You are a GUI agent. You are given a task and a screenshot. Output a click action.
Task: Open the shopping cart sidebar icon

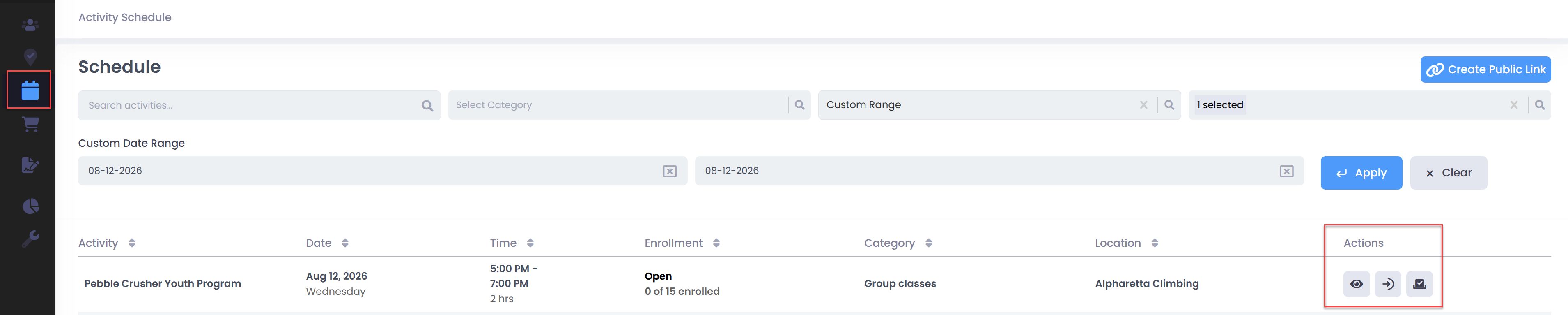30,124
